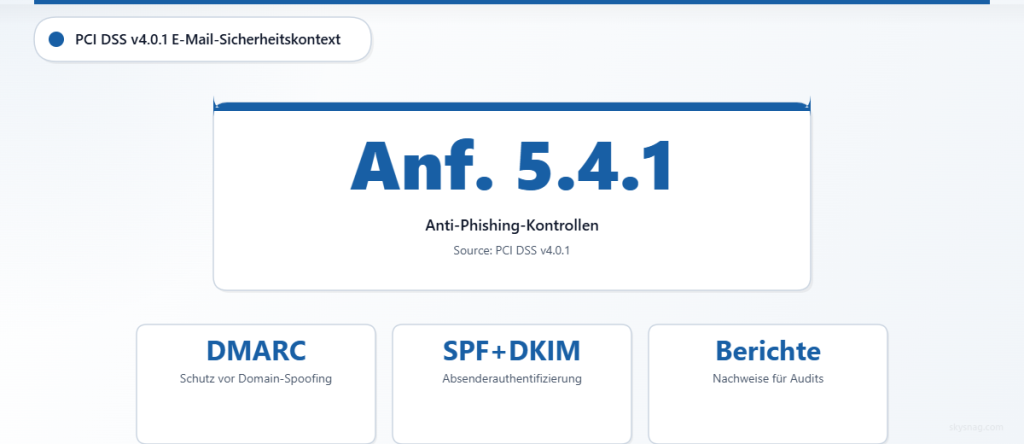Click the Anti-Phishing-Kontrollen subtitle

pos(512,226)
